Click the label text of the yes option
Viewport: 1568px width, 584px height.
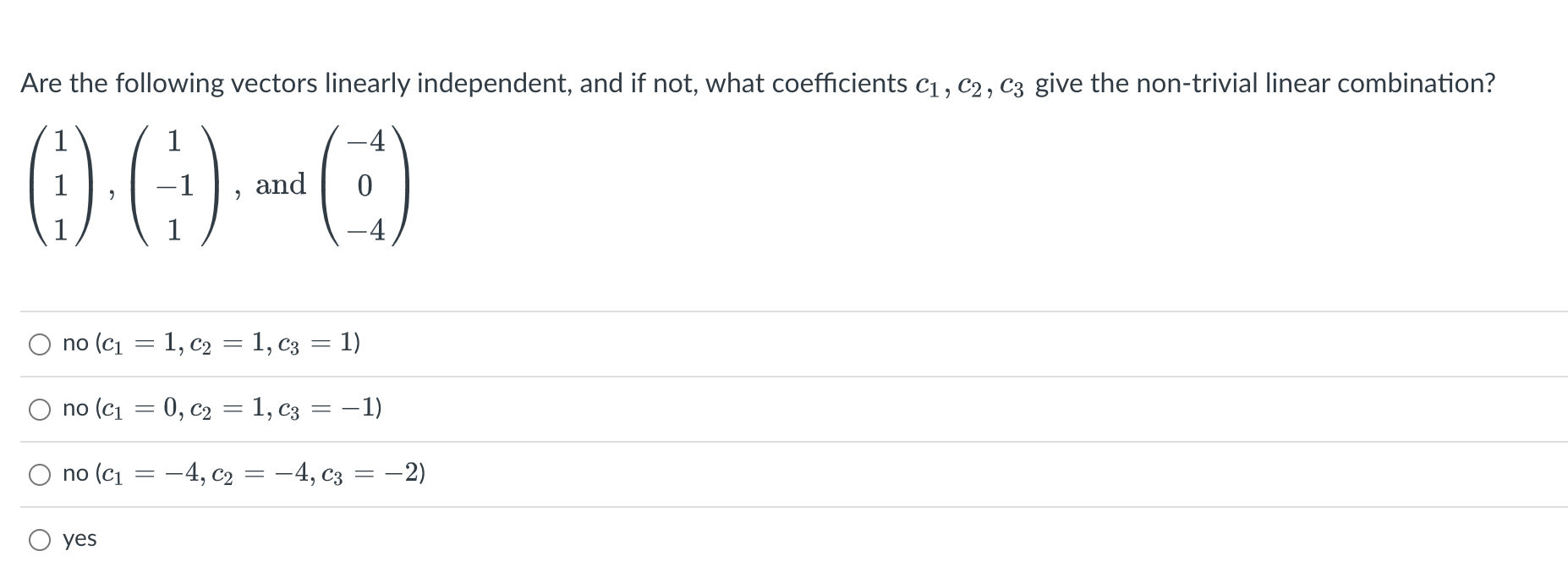coord(79,538)
